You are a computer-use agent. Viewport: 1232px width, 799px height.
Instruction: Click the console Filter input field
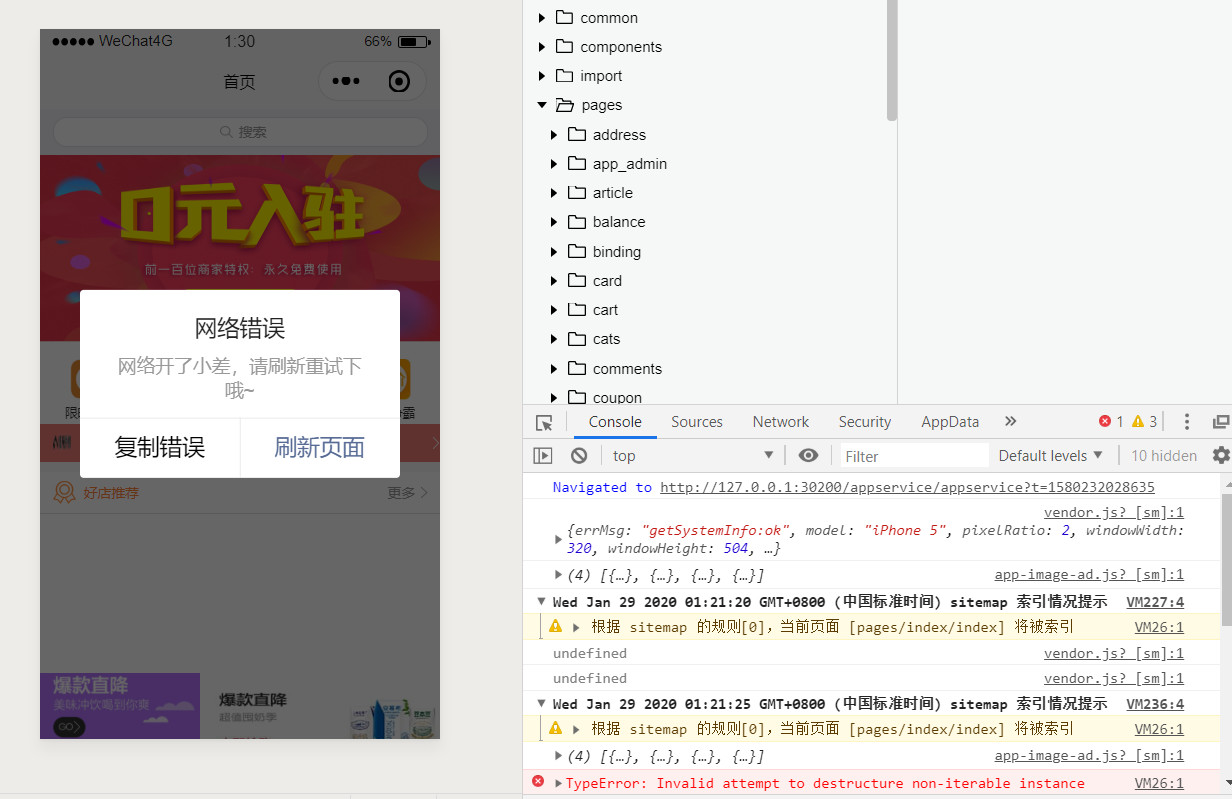[914, 456]
